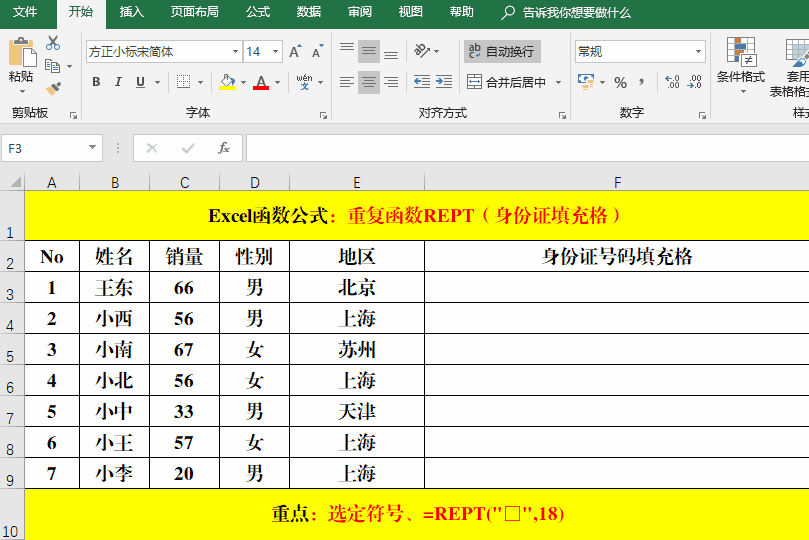Screen dimensions: 809x540
Task: Increase font size with large A
Action: (x=295, y=52)
